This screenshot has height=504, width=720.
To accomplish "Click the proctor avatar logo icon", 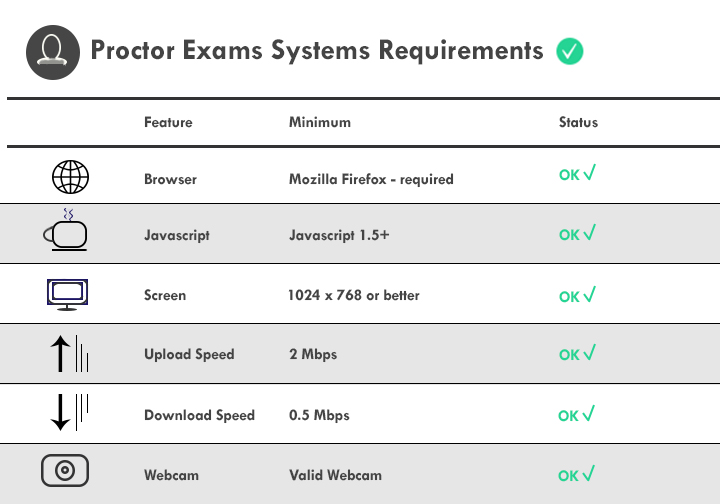I will coord(53,52).
